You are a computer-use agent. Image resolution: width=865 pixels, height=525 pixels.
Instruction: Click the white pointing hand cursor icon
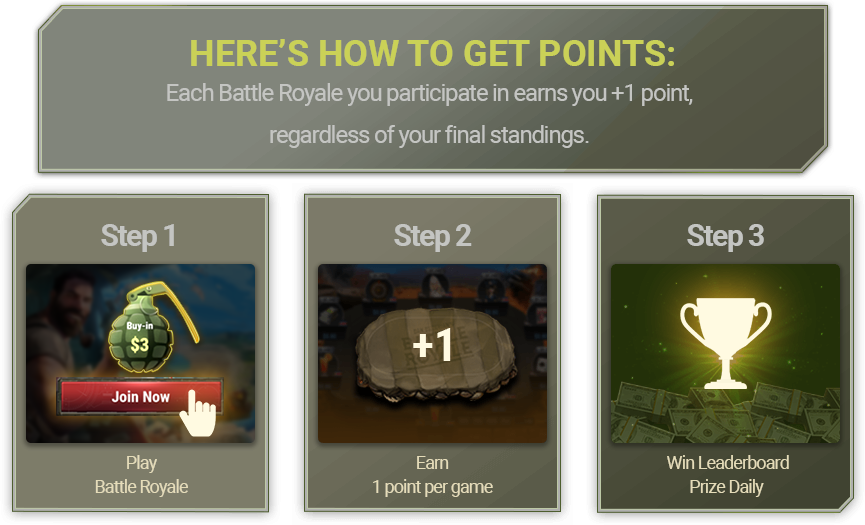click(x=197, y=413)
